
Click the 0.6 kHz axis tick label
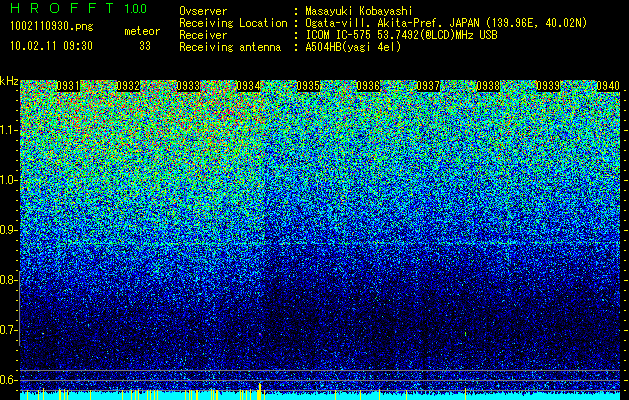tap(9, 380)
